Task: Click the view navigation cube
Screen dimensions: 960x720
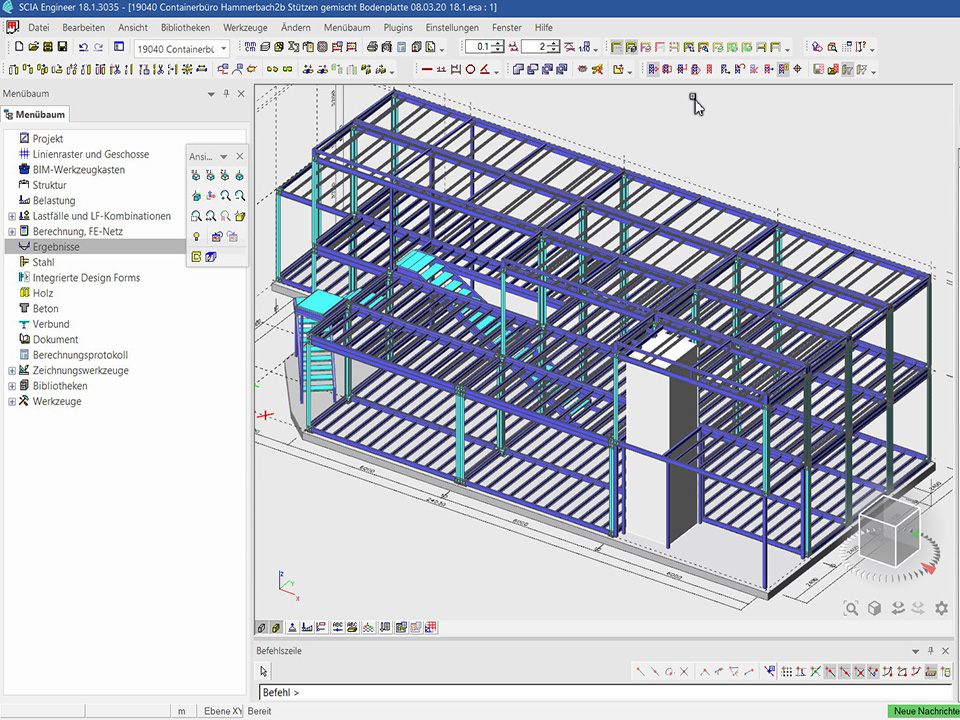Action: pos(888,531)
